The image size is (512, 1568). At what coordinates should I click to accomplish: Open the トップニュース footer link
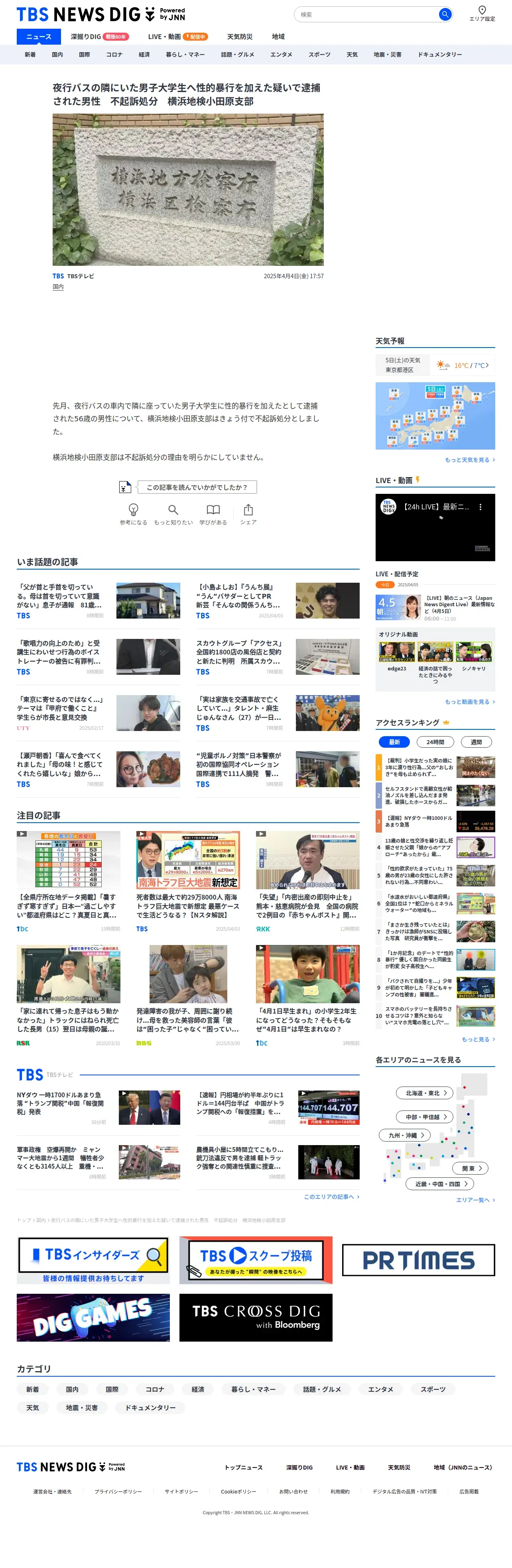244,1468
